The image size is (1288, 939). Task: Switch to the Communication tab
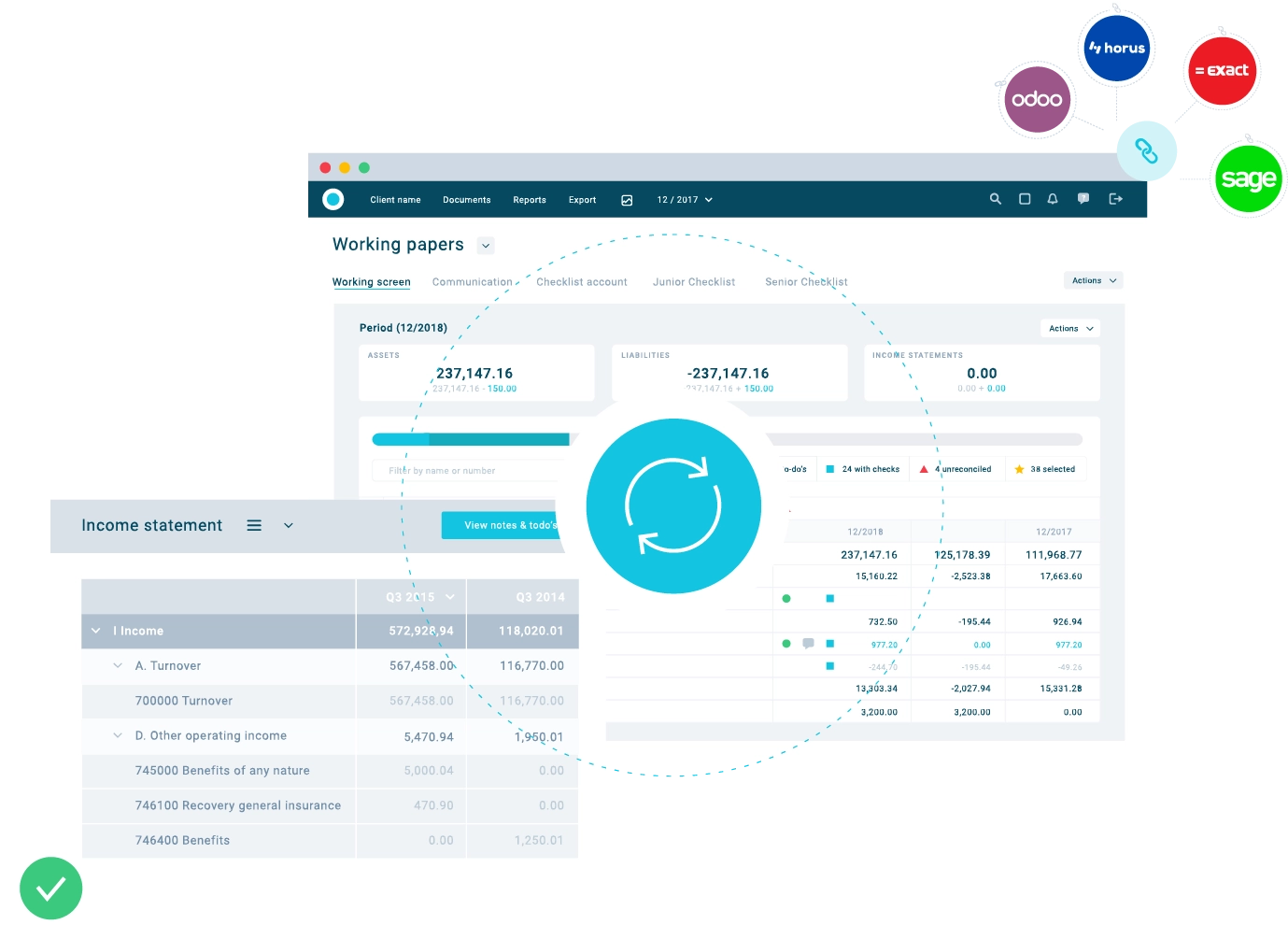click(472, 282)
